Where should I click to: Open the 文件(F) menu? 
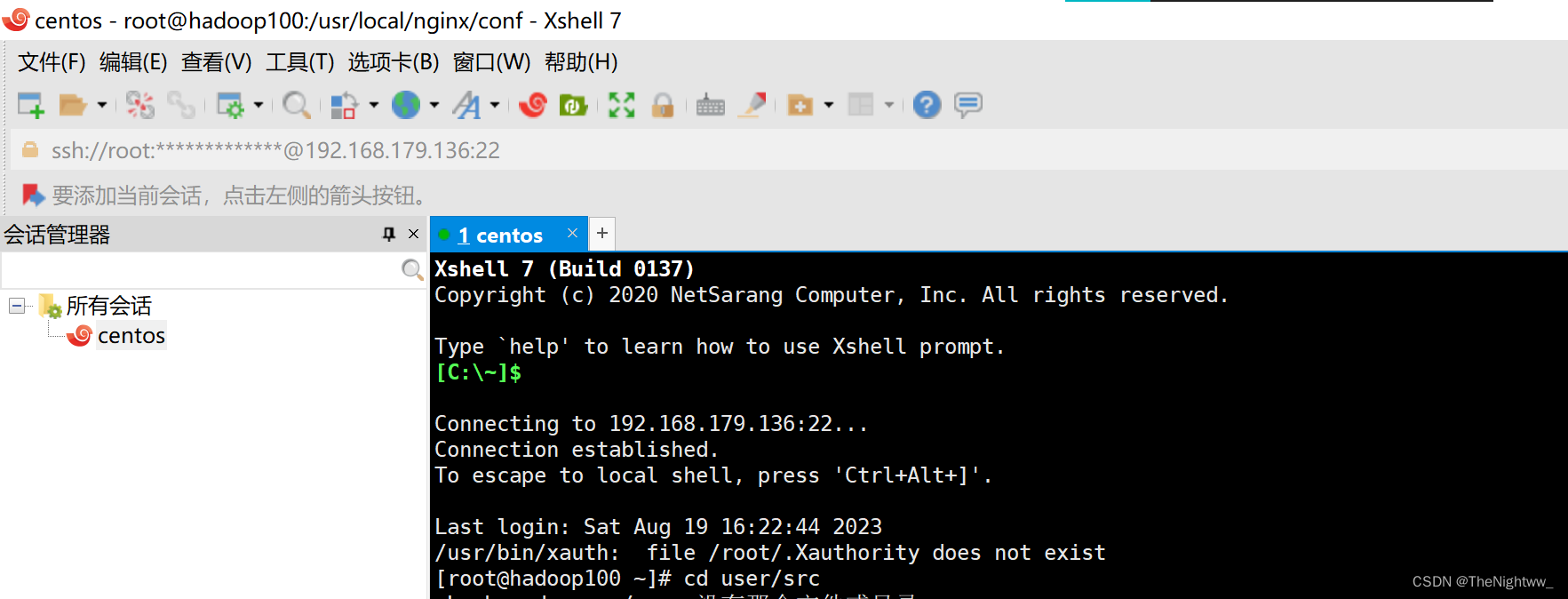(52, 62)
